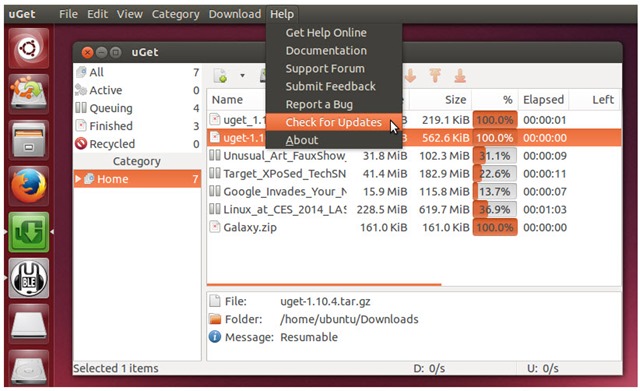Click the paused icon beside Target_XPoSed_TechSN

click(215, 173)
